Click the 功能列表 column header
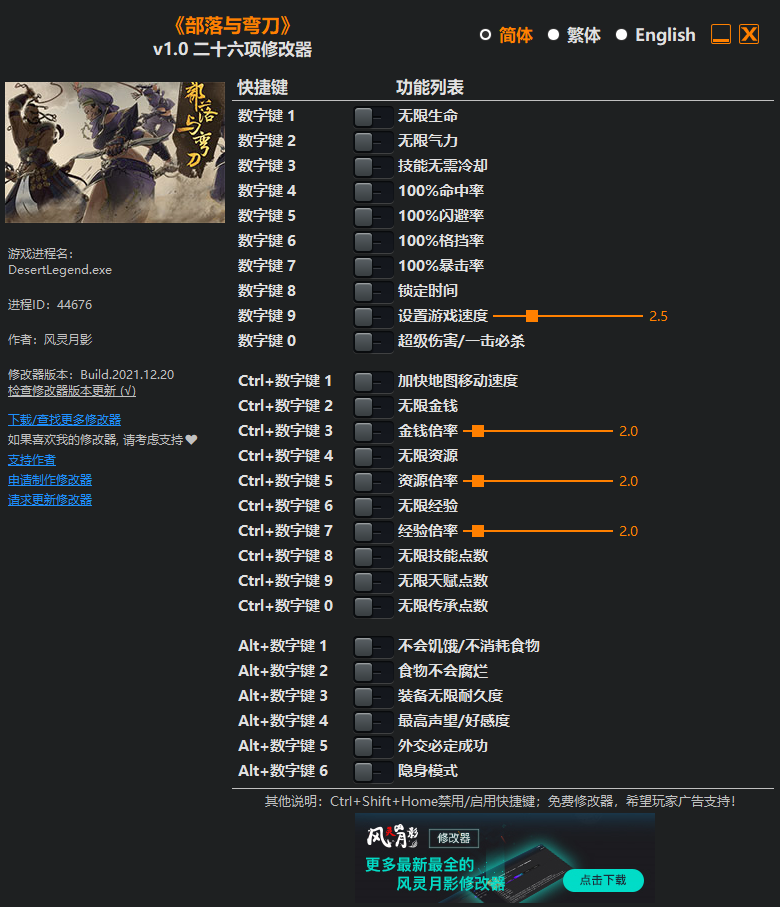Image resolution: width=780 pixels, height=907 pixels. [x=430, y=87]
